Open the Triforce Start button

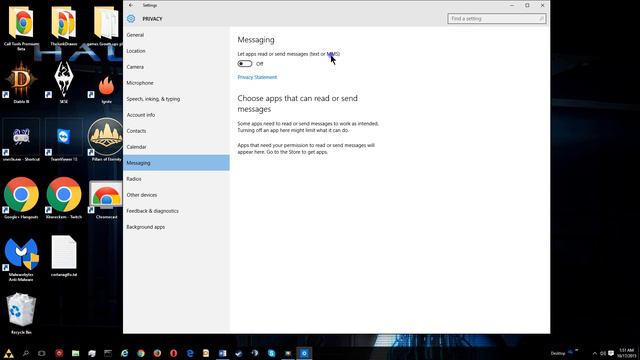coord(9,353)
